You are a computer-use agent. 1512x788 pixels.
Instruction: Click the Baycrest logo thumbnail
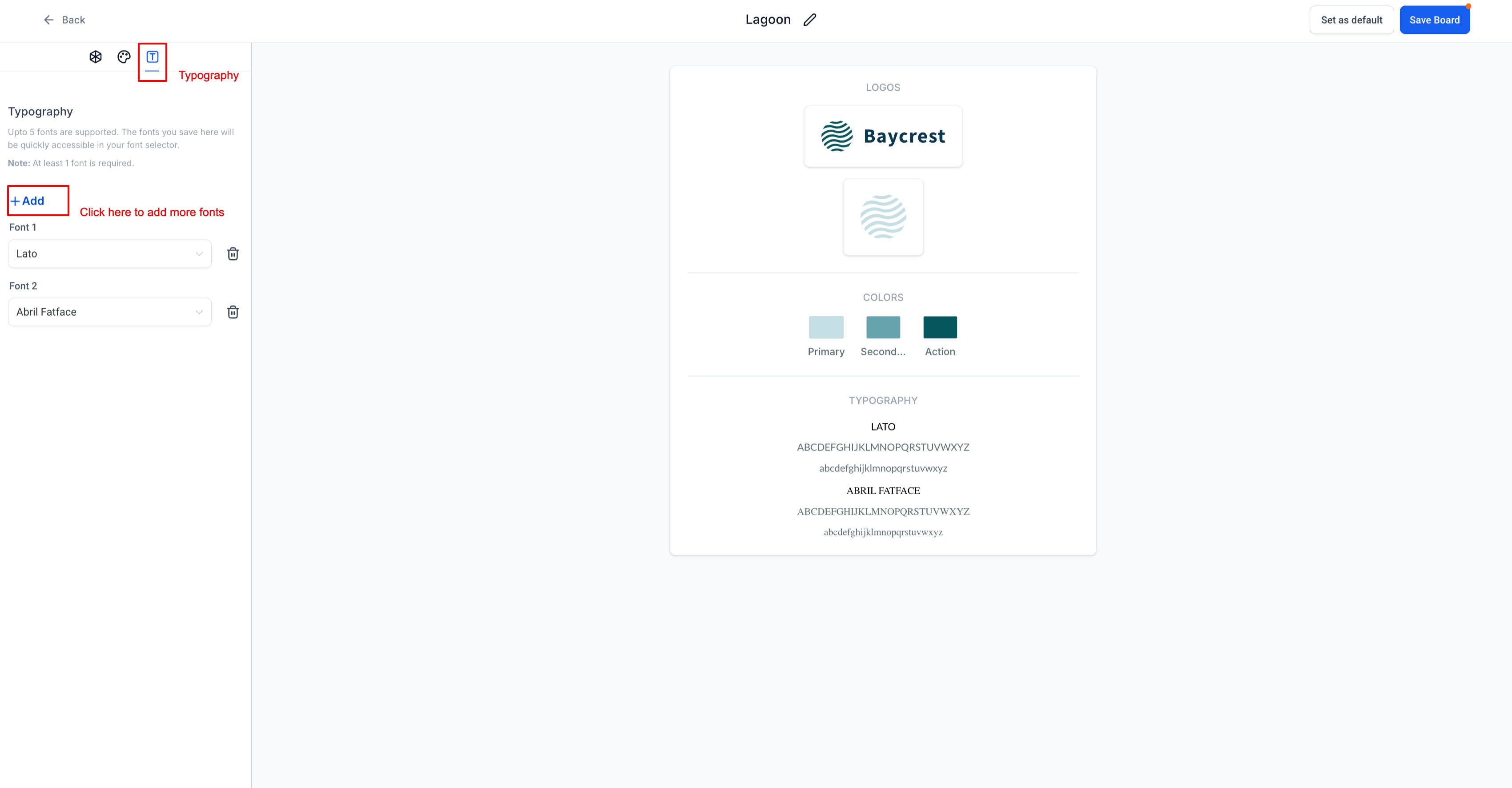[883, 137]
